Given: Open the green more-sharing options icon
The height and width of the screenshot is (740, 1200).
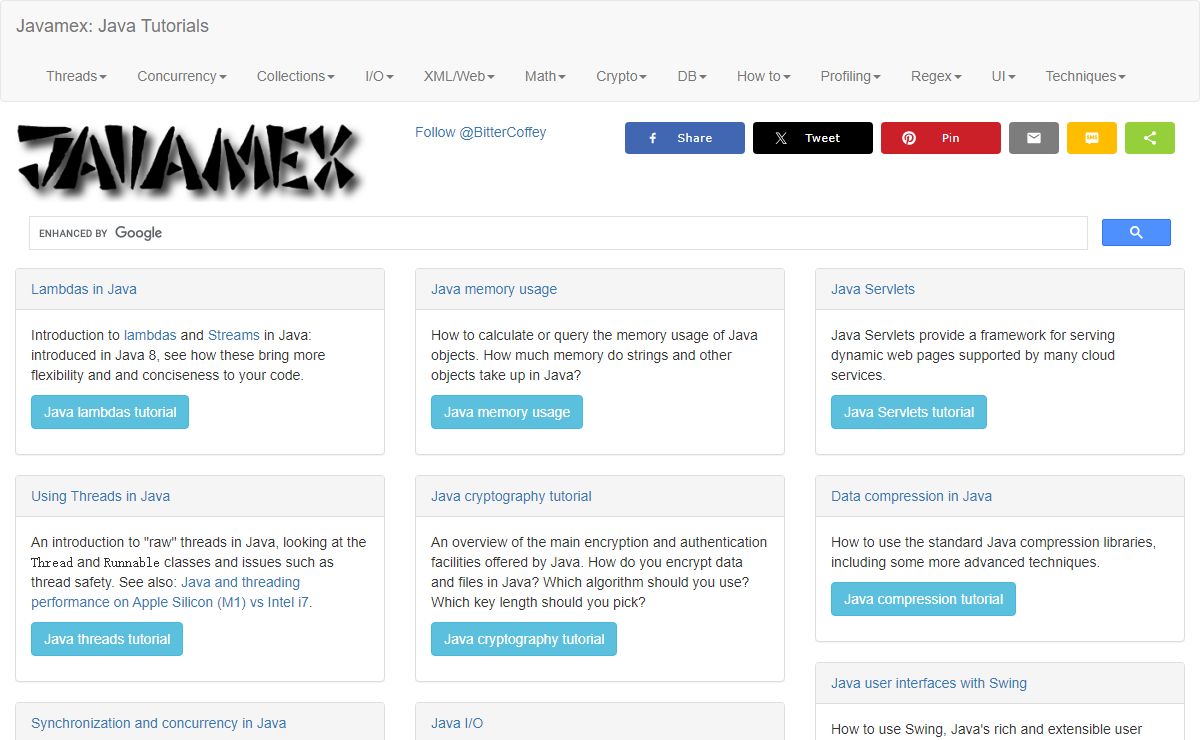Looking at the screenshot, I should pyautogui.click(x=1150, y=138).
